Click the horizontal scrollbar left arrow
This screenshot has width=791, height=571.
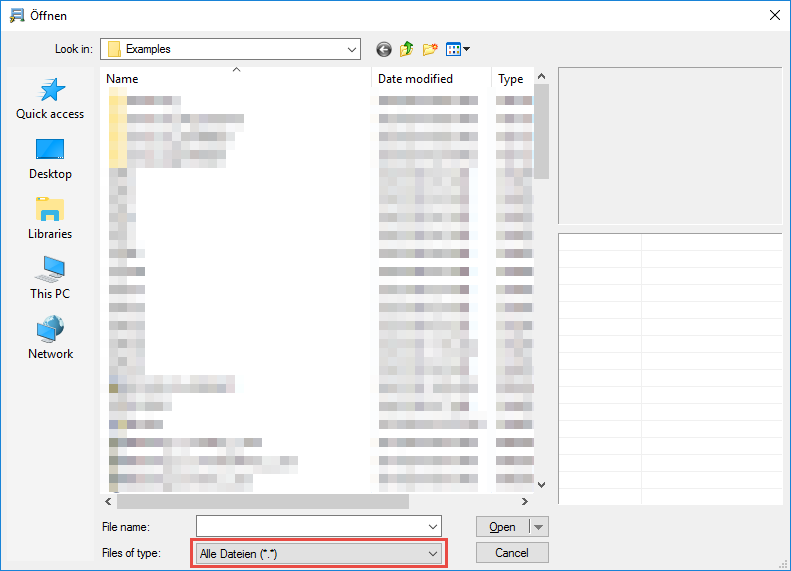[x=108, y=501]
